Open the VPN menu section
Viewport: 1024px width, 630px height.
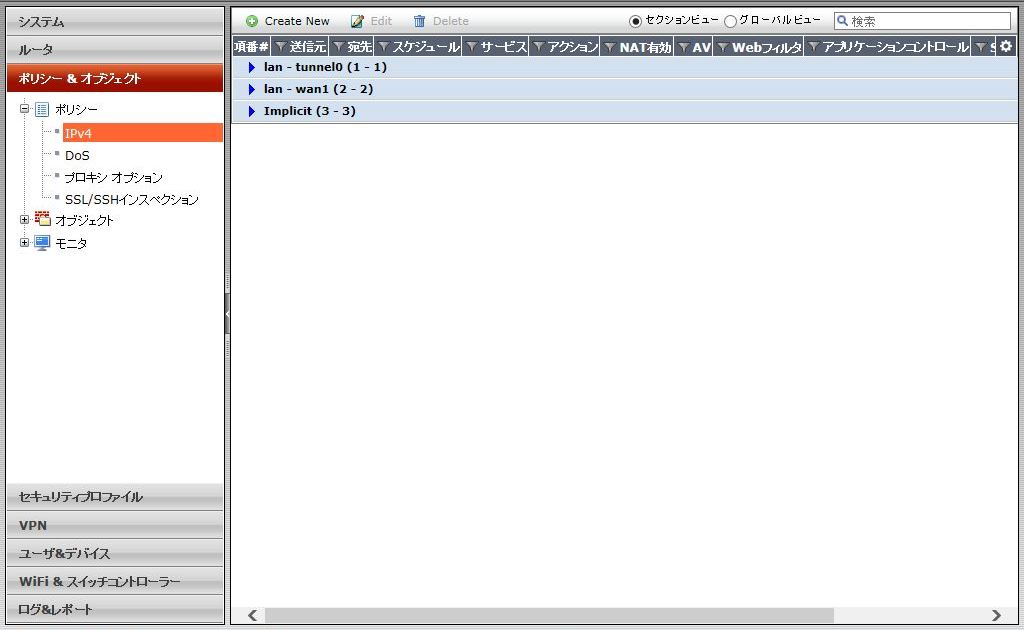(x=115, y=525)
